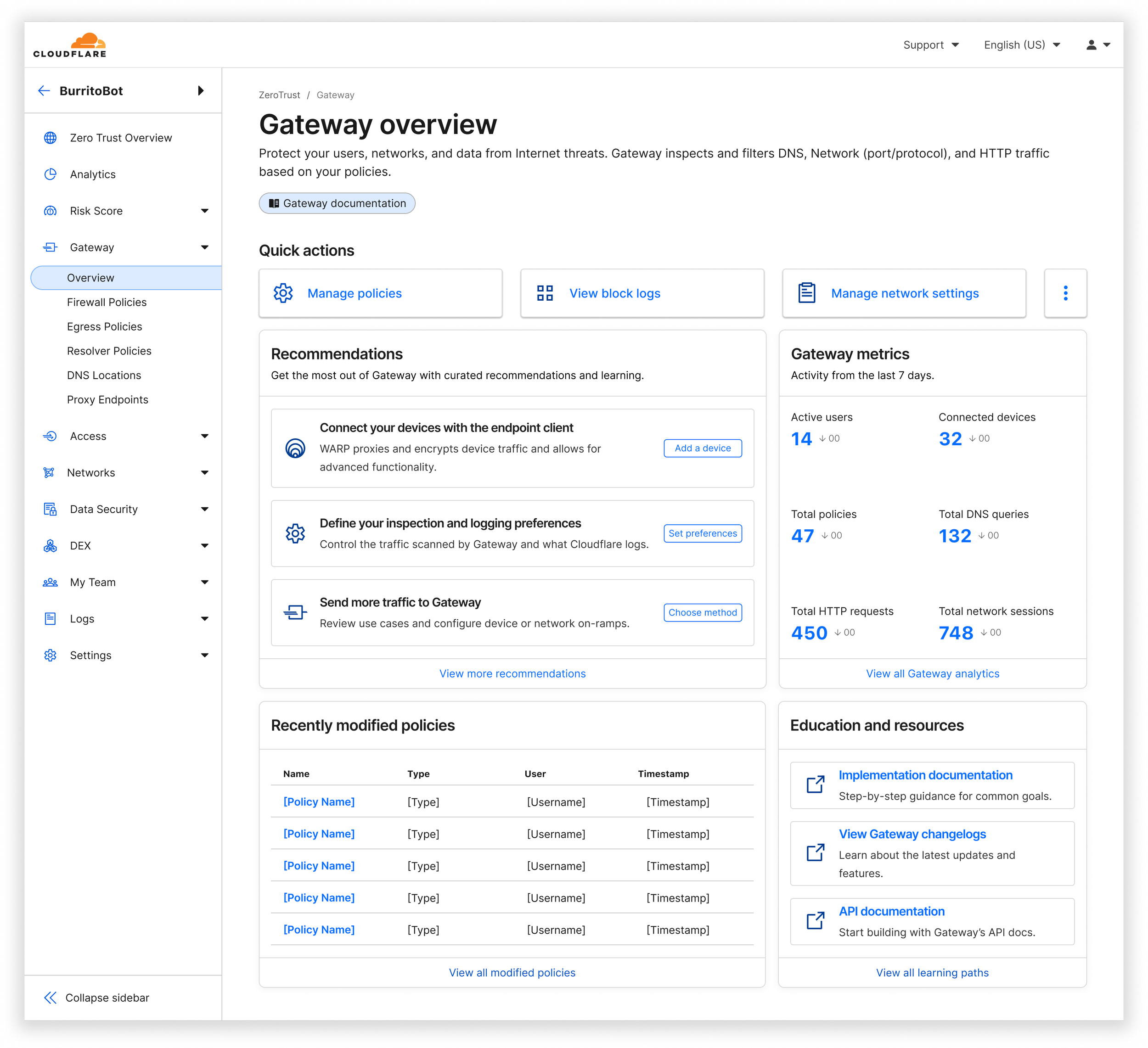Click the Set preferences button

(702, 533)
